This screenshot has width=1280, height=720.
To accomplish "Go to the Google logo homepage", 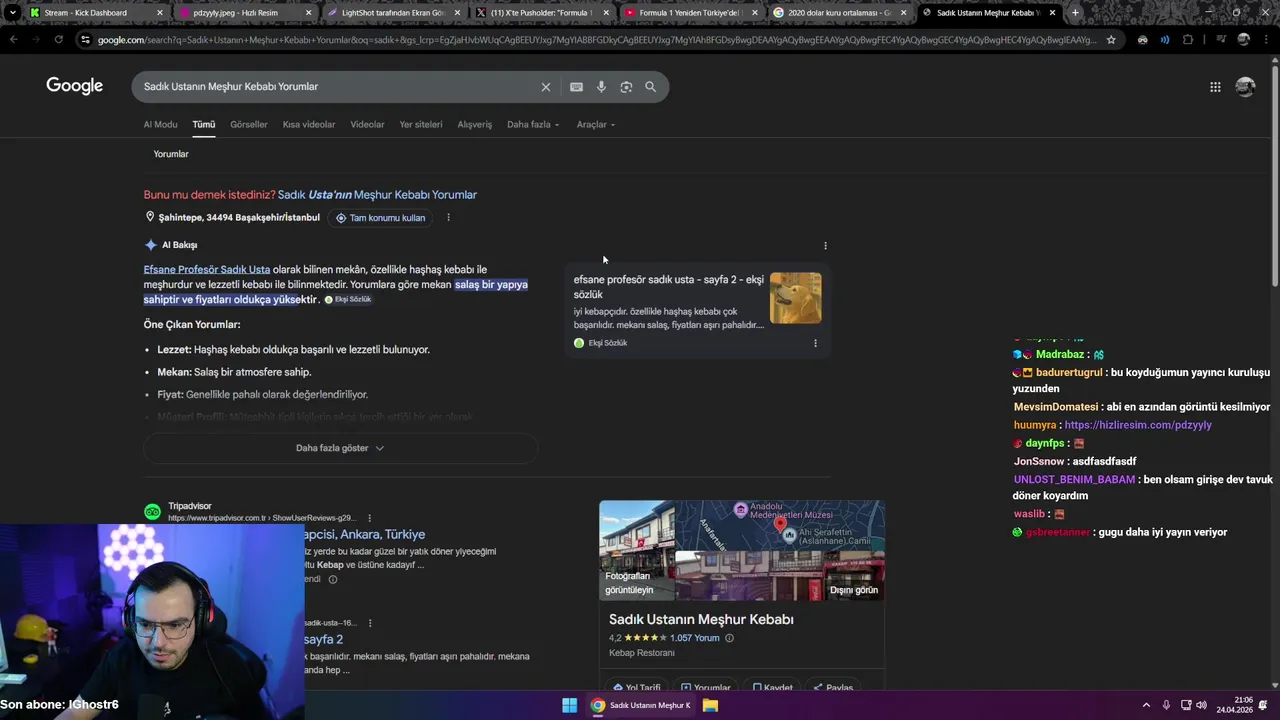I will [x=74, y=86].
